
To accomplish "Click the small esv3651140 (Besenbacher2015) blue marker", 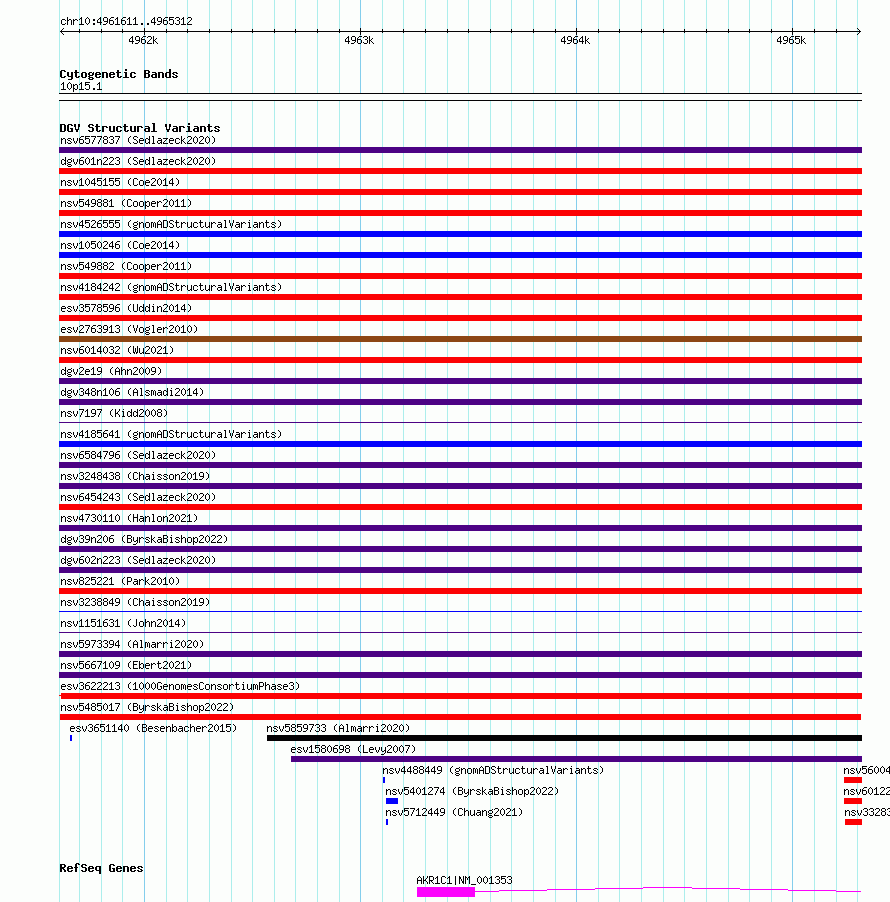I will click(71, 738).
